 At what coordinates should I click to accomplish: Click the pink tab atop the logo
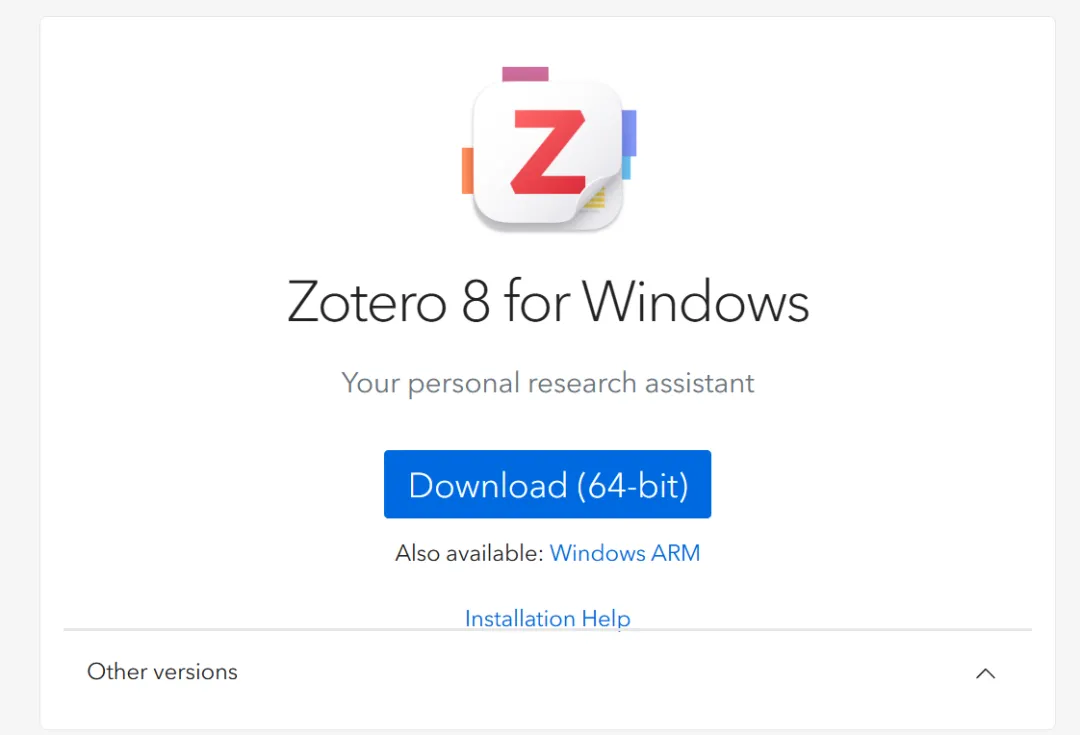coord(525,73)
